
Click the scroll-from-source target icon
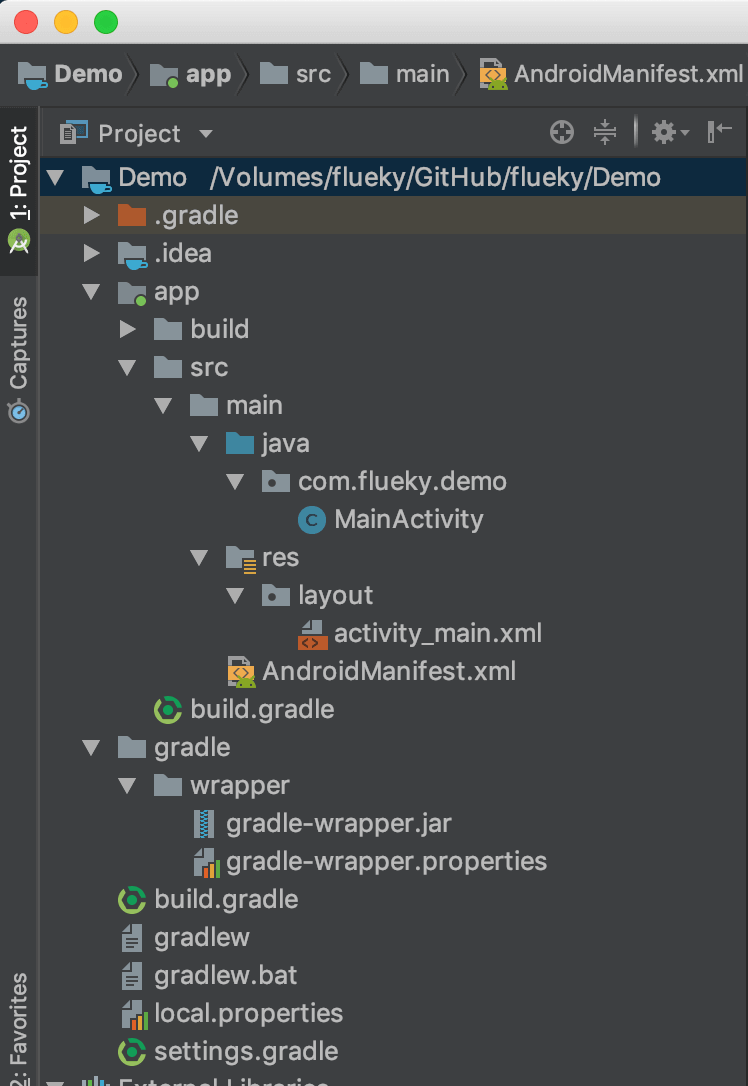point(562,133)
